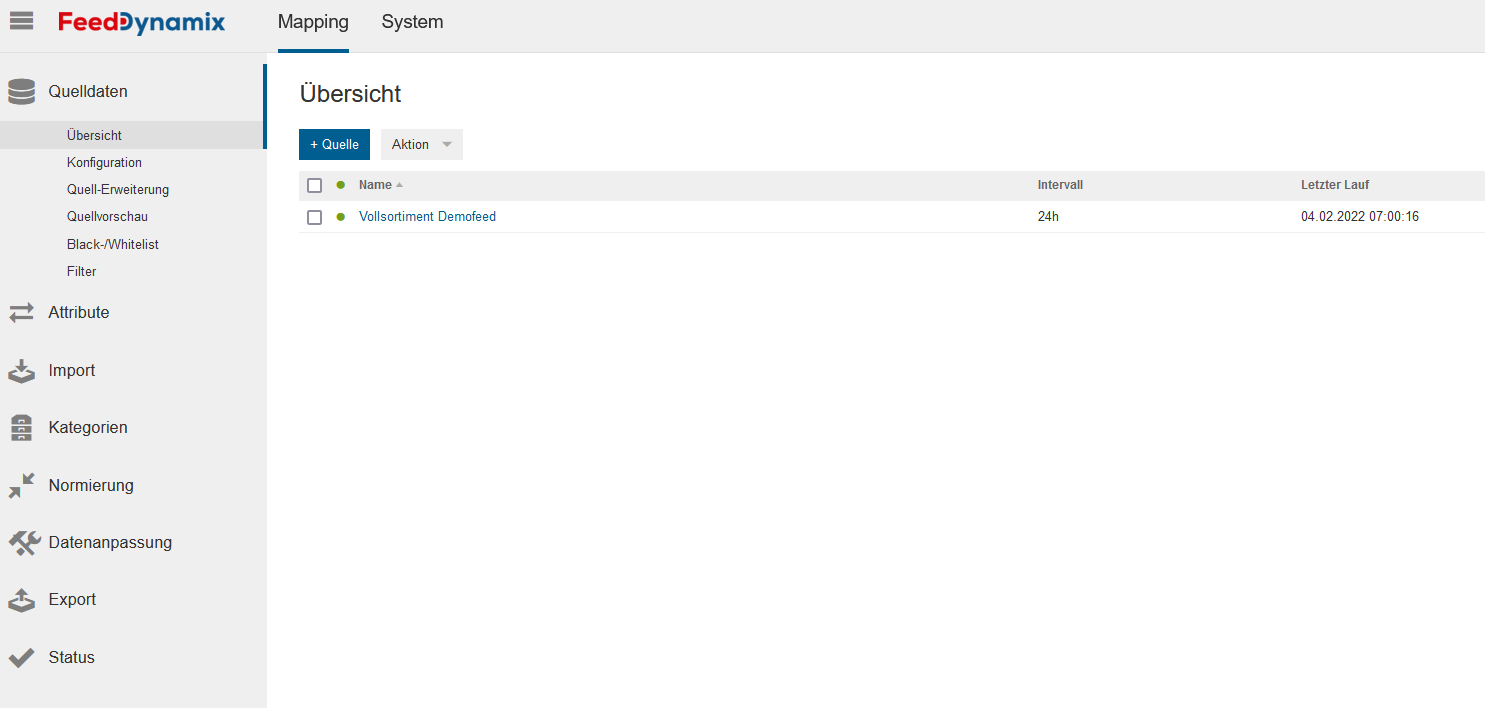The width and height of the screenshot is (1485, 708).
Task: Click the 24h interval cell
Action: click(1048, 217)
